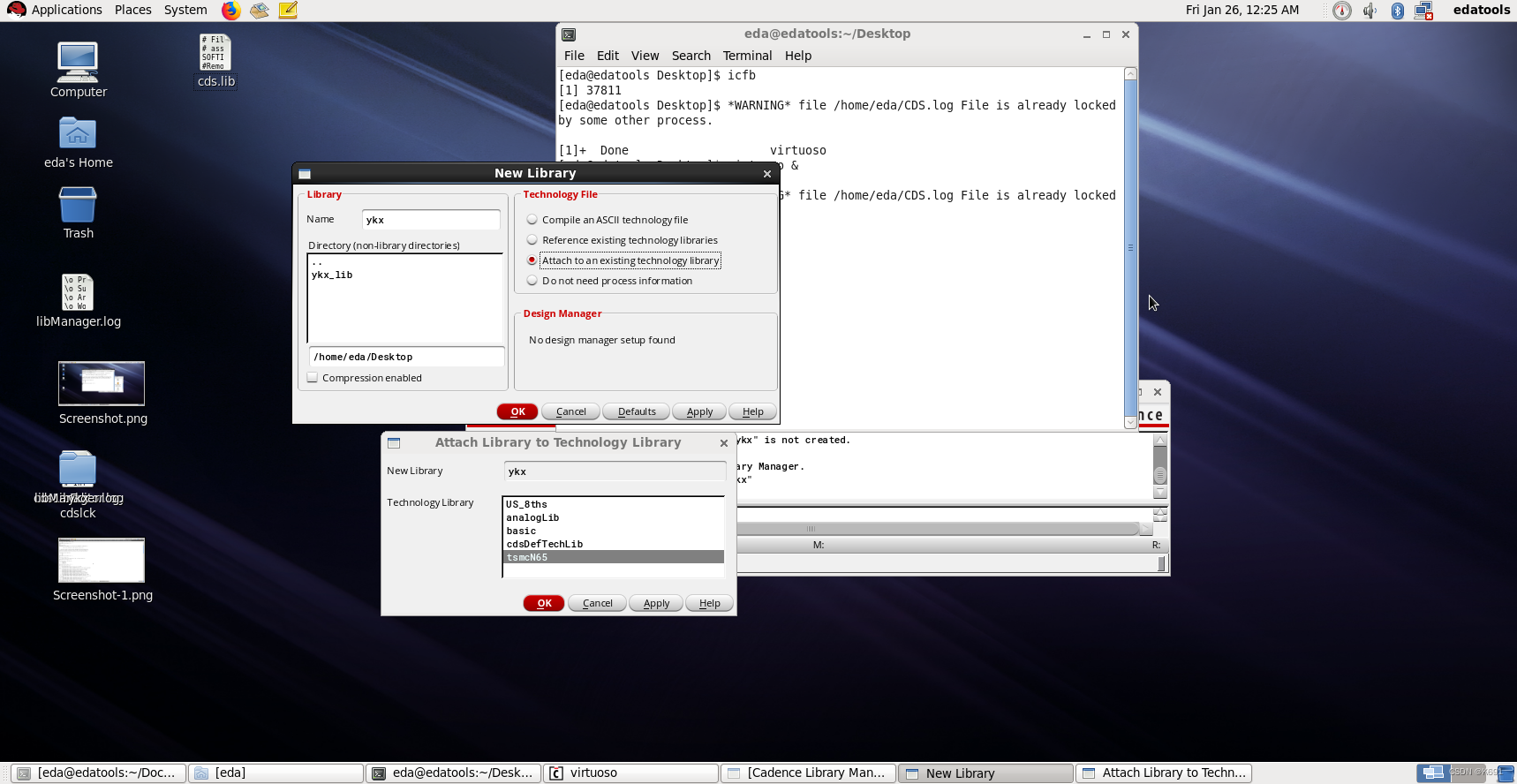Switch to eda@edatools:~/Doc... taskbar item
This screenshot has width=1517, height=784.
[x=98, y=773]
